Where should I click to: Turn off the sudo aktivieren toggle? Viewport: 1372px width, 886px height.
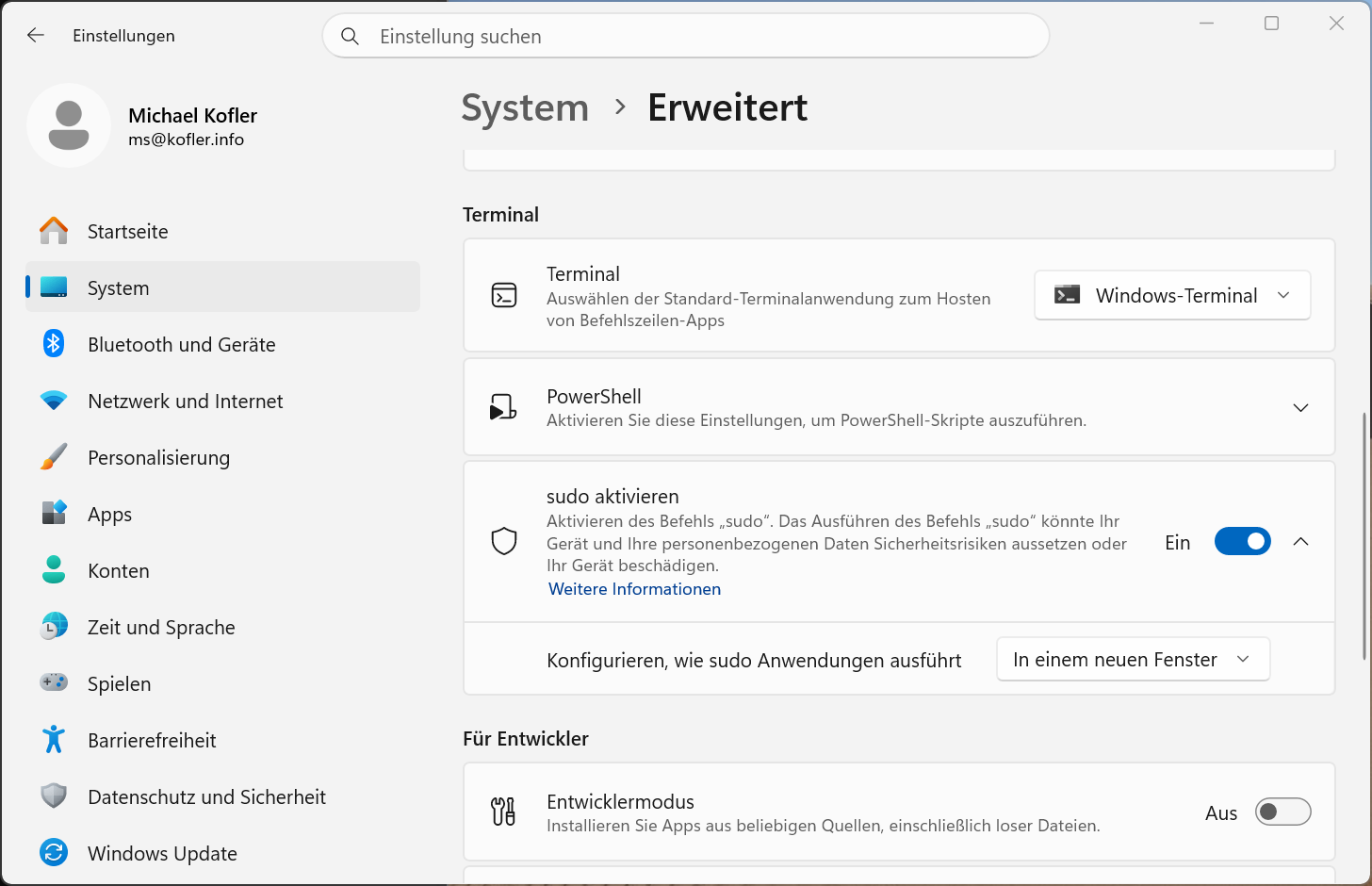pyautogui.click(x=1242, y=542)
